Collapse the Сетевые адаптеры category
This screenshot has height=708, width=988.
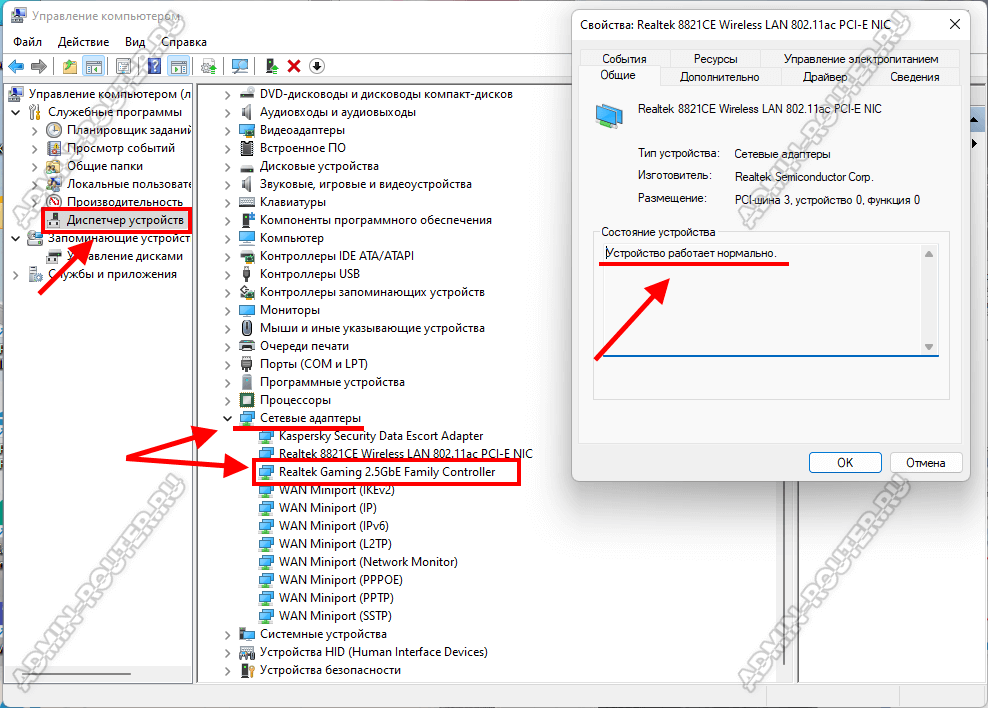click(x=227, y=418)
